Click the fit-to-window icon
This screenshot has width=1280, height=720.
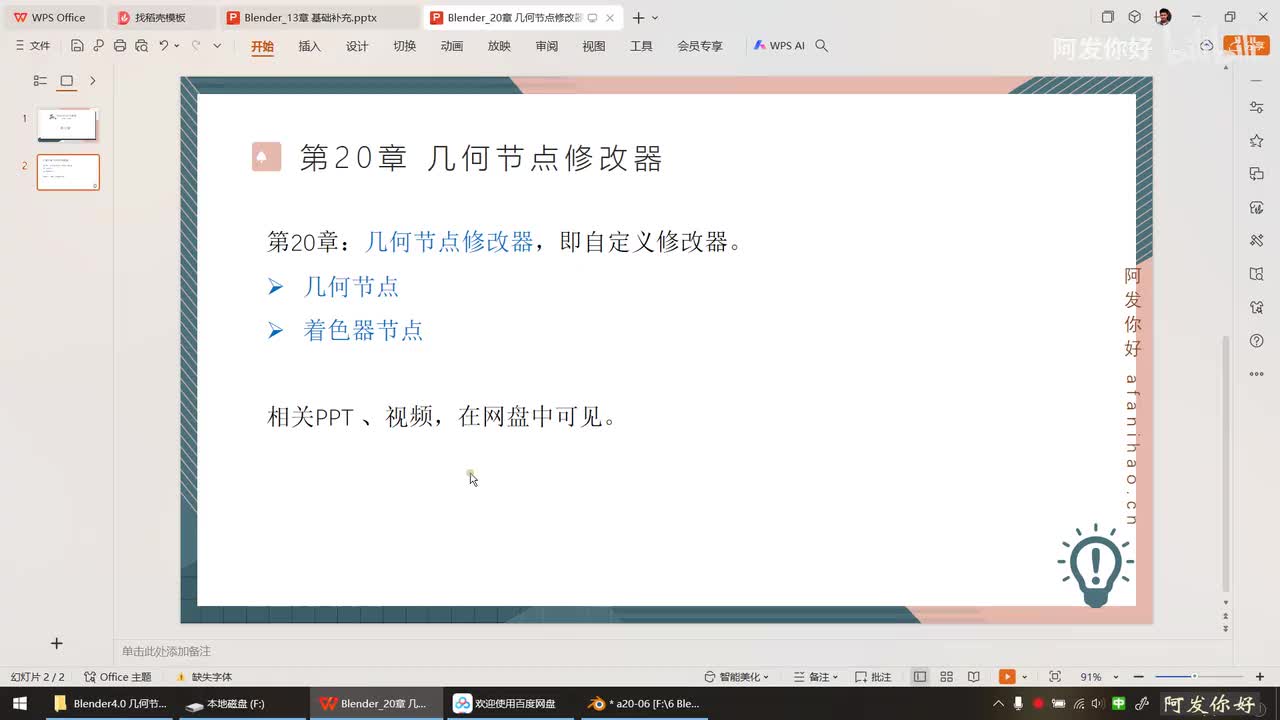(1055, 677)
